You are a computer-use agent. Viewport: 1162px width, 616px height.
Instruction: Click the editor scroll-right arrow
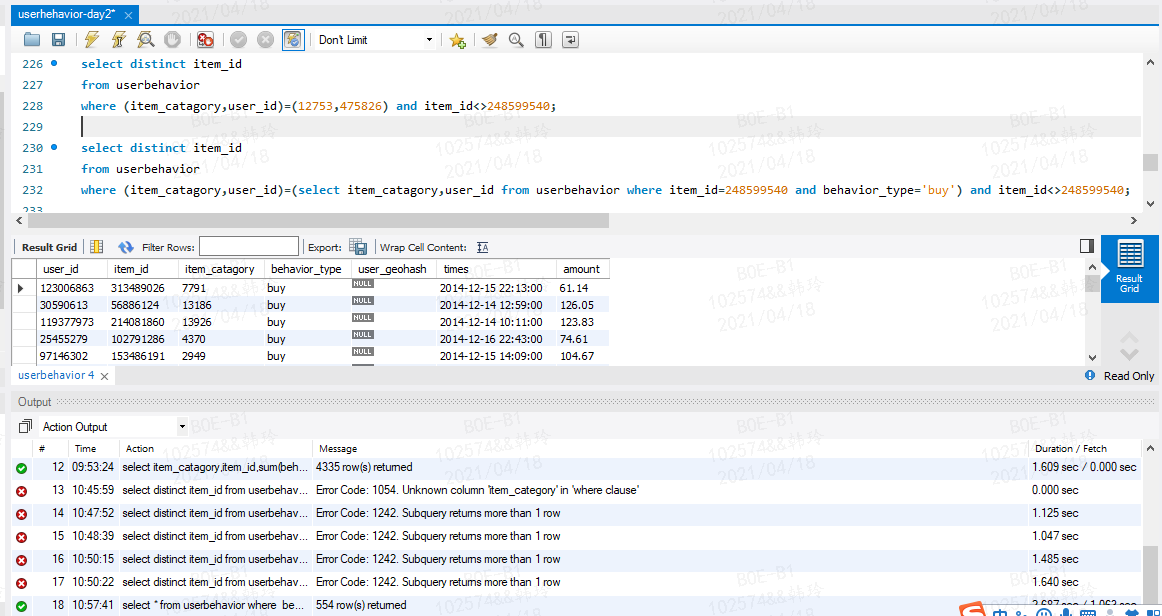pos(1133,220)
